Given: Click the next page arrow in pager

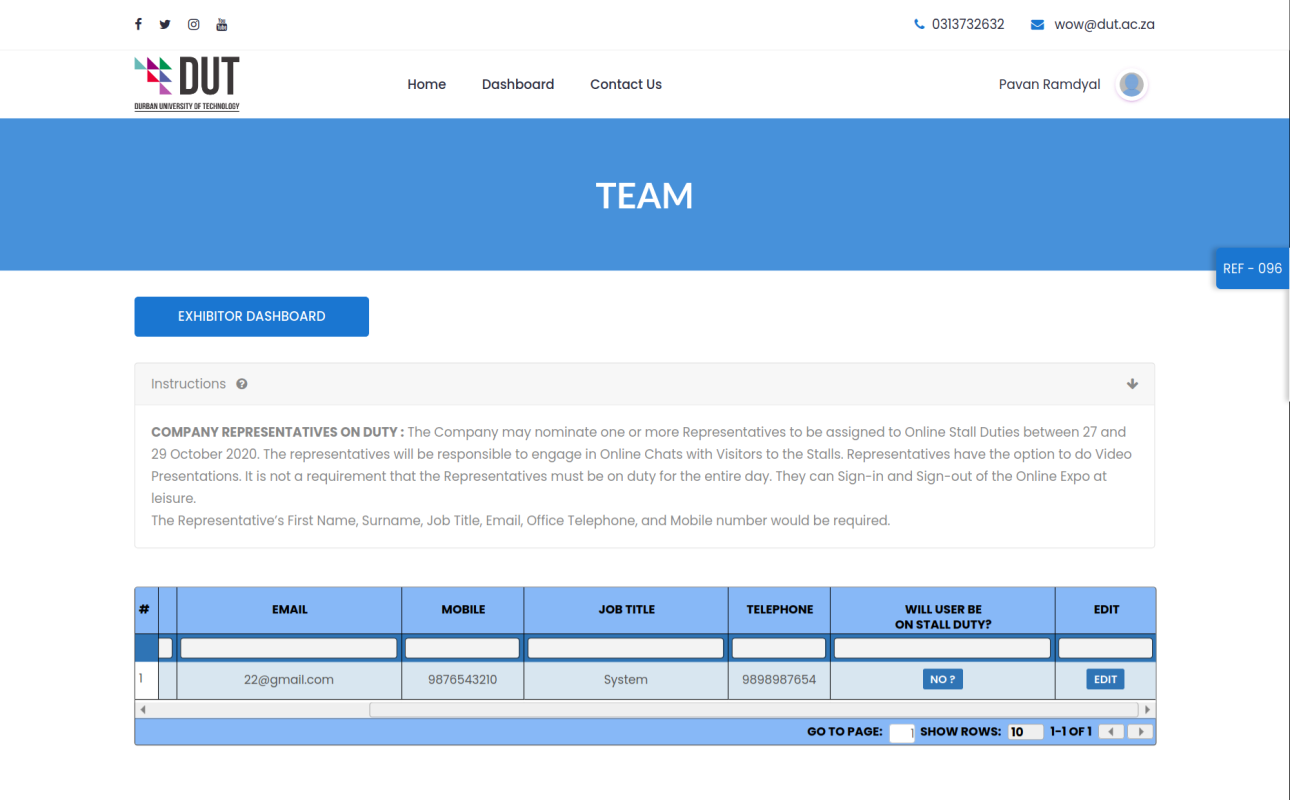Looking at the screenshot, I should pyautogui.click(x=1140, y=732).
